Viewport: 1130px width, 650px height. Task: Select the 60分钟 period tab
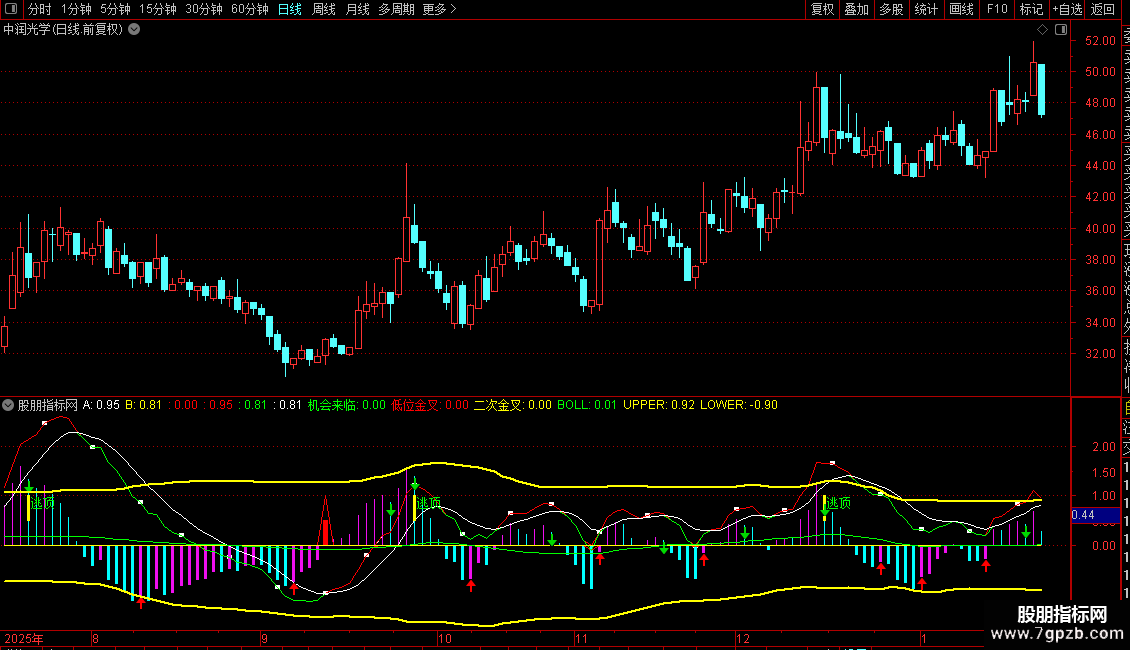coord(250,9)
